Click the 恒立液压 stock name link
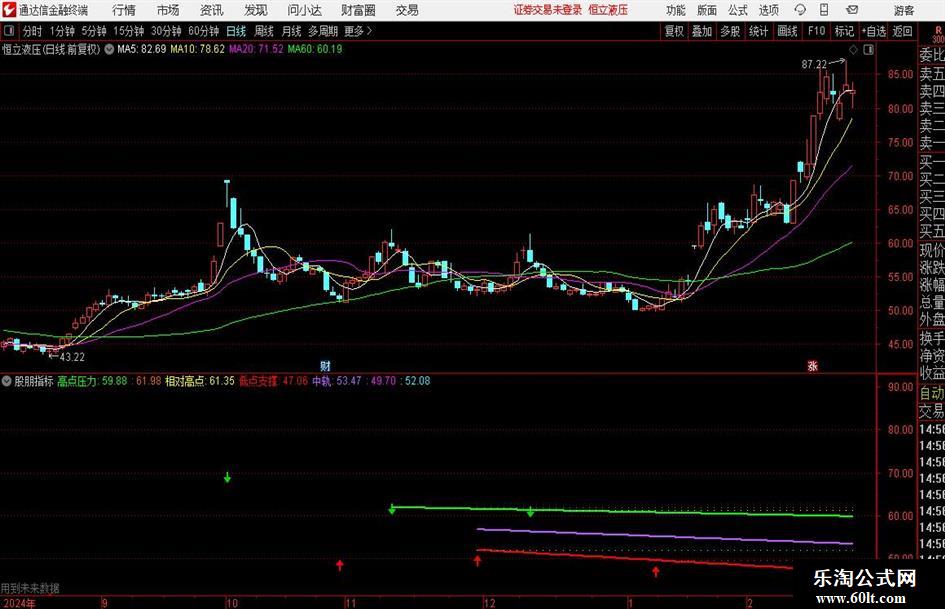The height and width of the screenshot is (609, 945). coord(608,10)
